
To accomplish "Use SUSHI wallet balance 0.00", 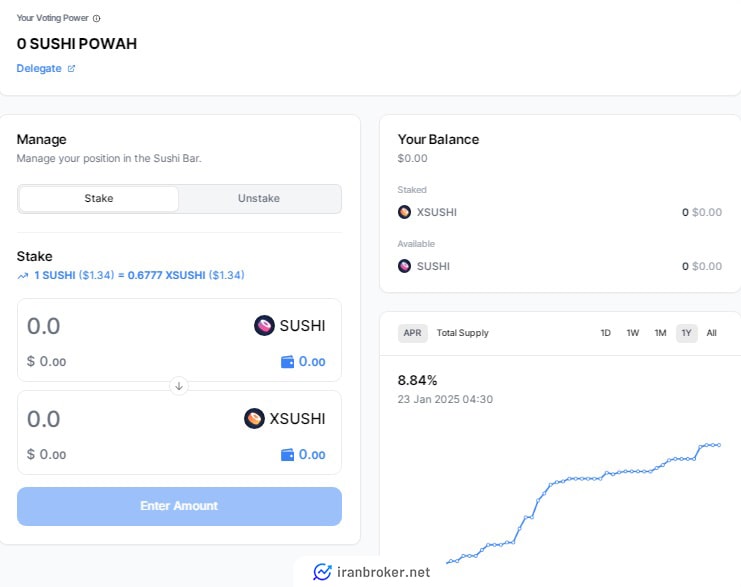I will point(312,362).
